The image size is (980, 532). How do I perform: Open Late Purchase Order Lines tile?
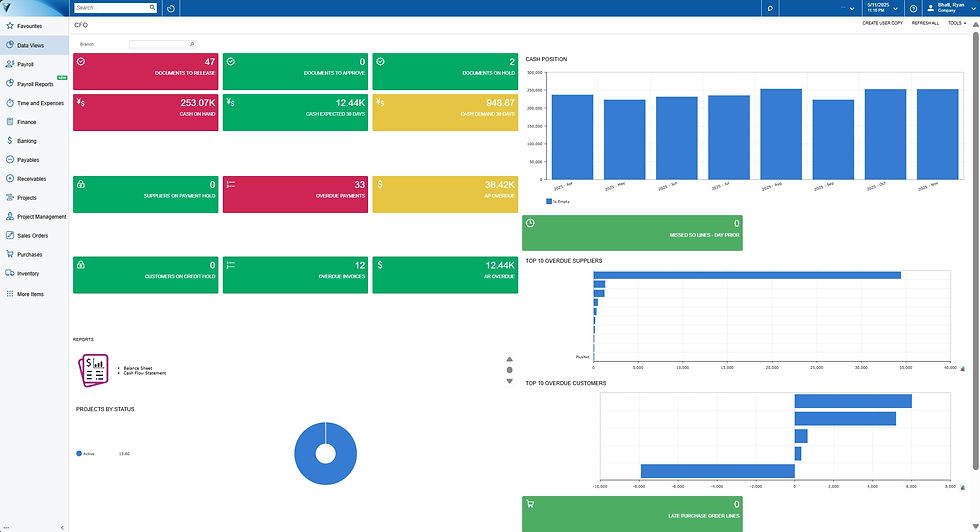tap(632, 514)
